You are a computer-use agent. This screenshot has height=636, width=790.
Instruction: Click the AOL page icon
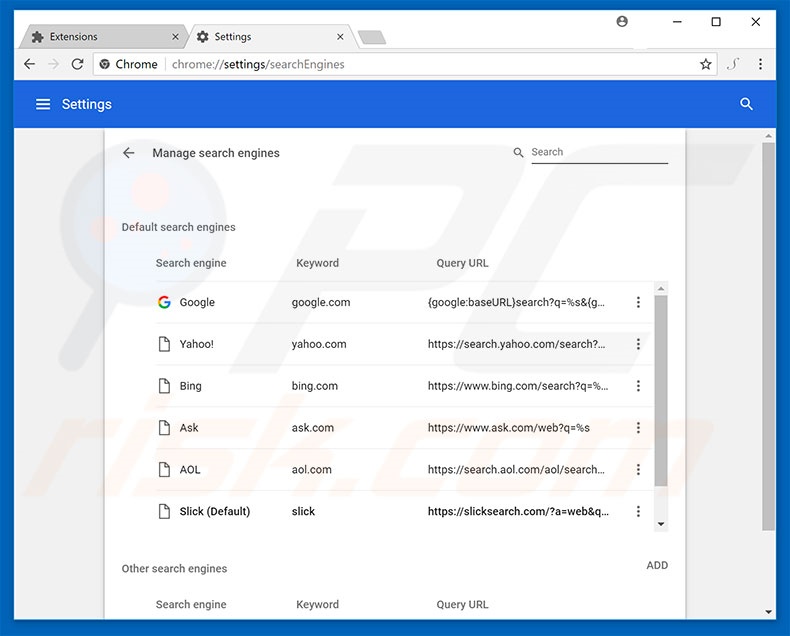[164, 470]
